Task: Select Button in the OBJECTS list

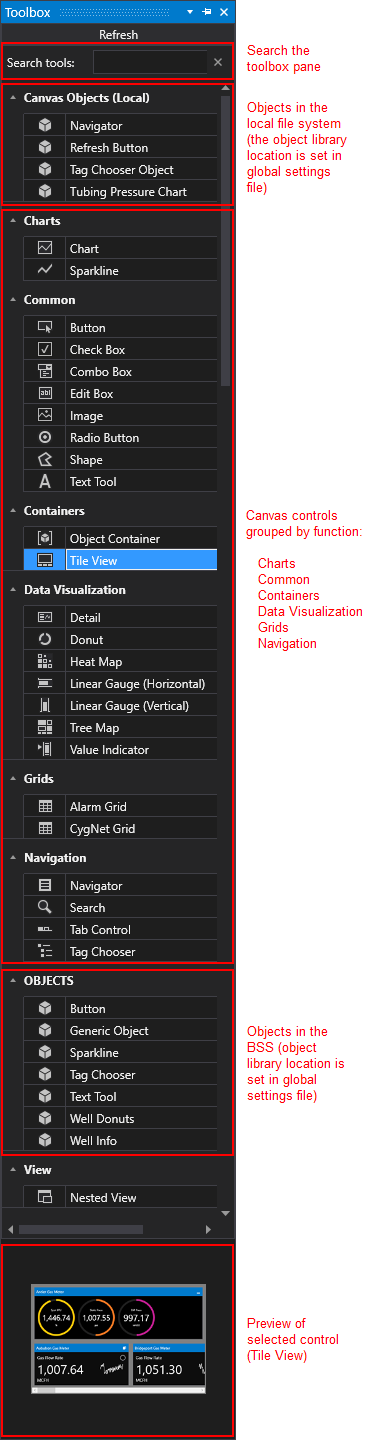Action: pos(119,1009)
